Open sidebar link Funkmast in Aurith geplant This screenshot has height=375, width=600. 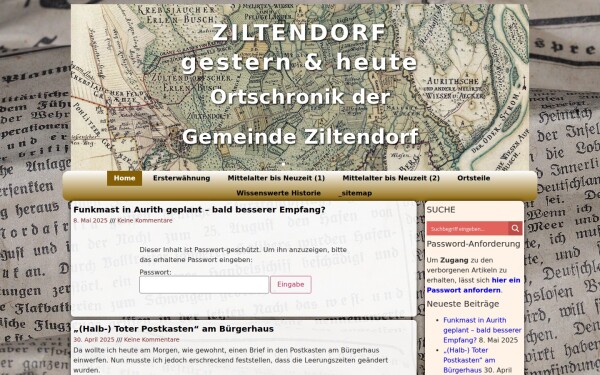click(x=482, y=330)
